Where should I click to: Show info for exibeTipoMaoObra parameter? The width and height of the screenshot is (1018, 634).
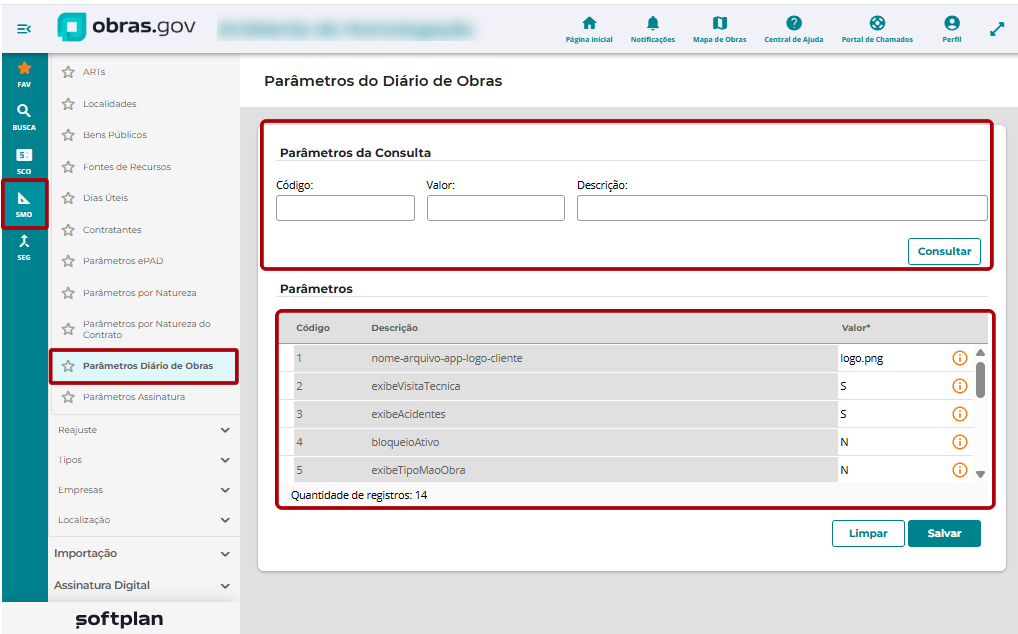tap(960, 470)
